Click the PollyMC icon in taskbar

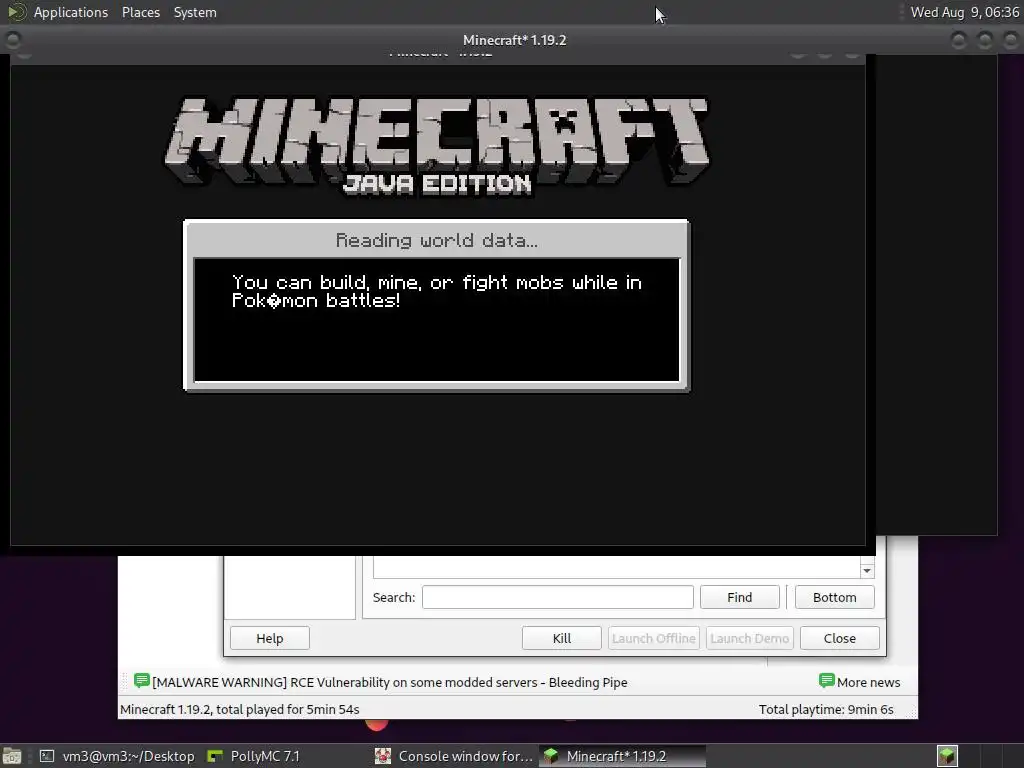pos(215,756)
